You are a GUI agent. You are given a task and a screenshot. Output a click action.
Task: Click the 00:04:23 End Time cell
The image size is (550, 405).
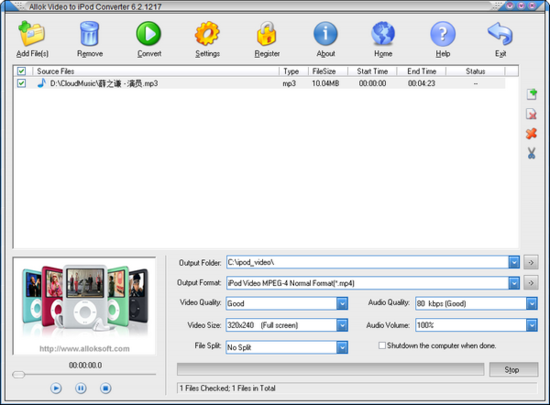coord(421,83)
